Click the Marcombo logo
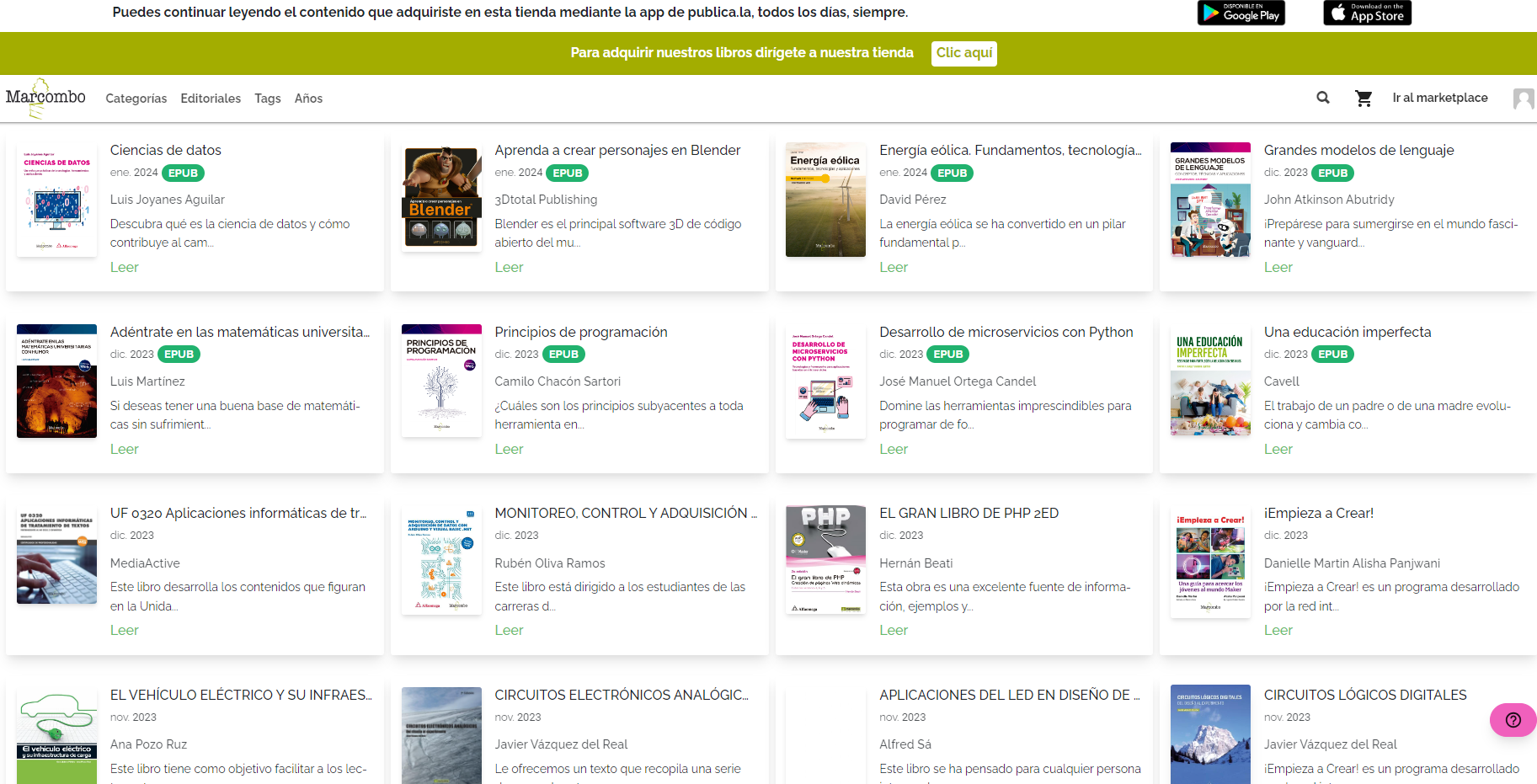The height and width of the screenshot is (784, 1537). (45, 99)
